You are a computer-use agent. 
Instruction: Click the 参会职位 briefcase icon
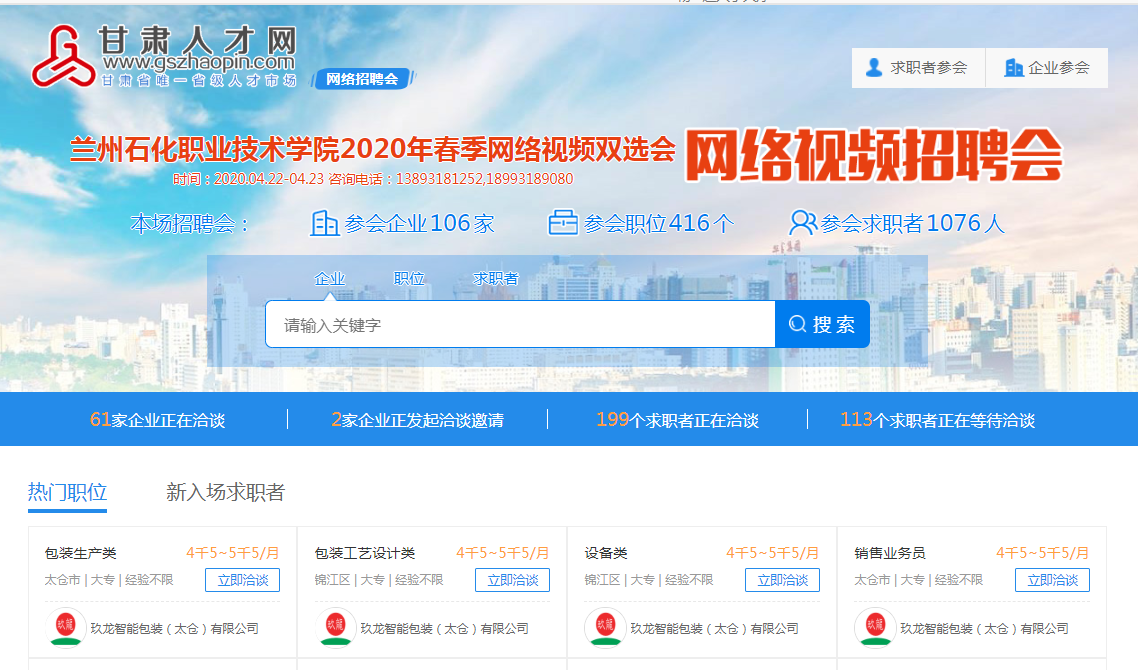(x=562, y=223)
